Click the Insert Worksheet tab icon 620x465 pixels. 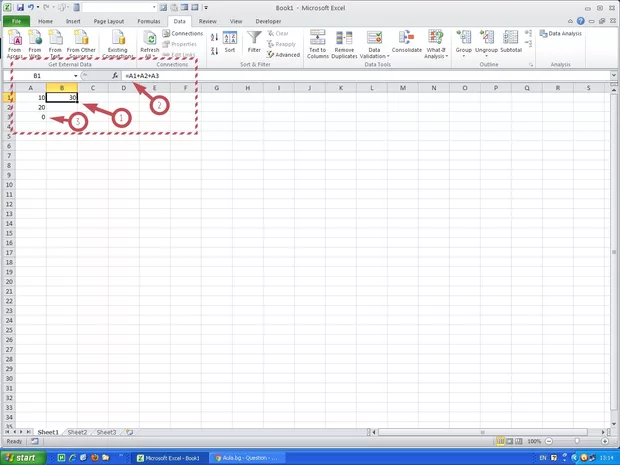pos(129,432)
